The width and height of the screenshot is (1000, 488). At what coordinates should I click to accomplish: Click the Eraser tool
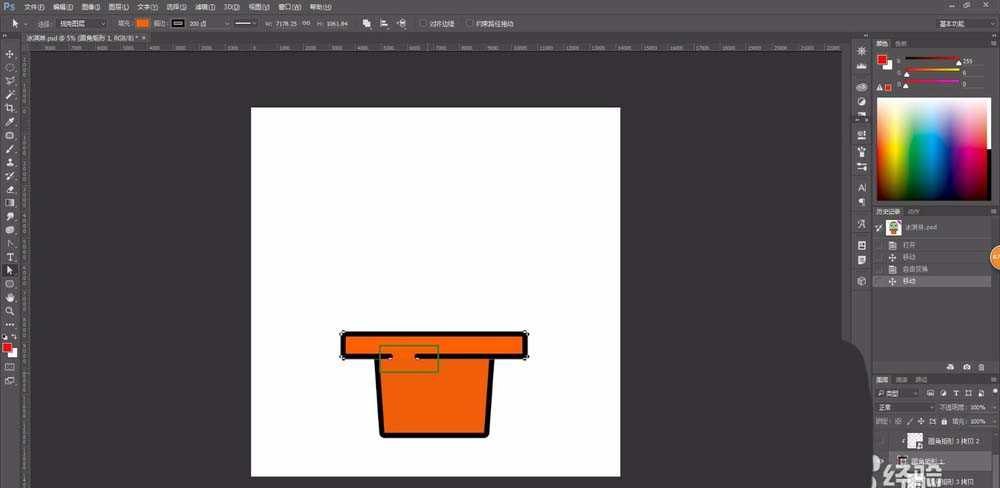[x=10, y=189]
